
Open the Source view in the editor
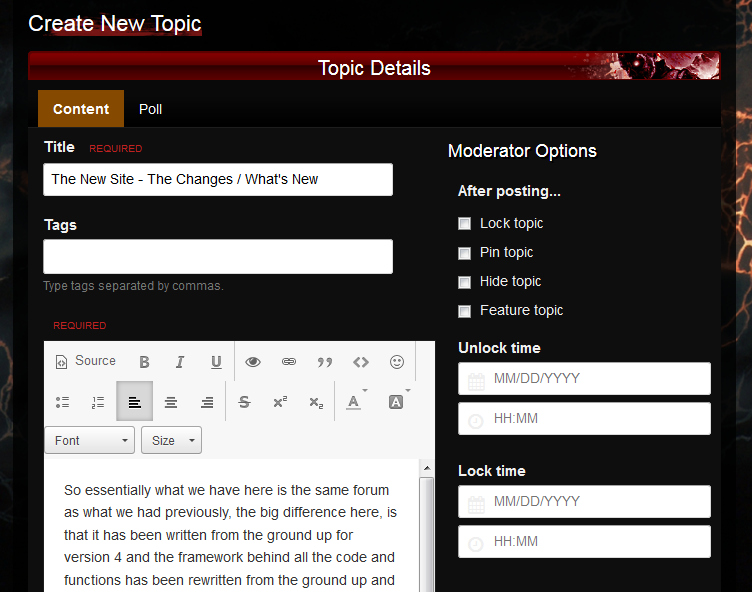click(x=86, y=361)
